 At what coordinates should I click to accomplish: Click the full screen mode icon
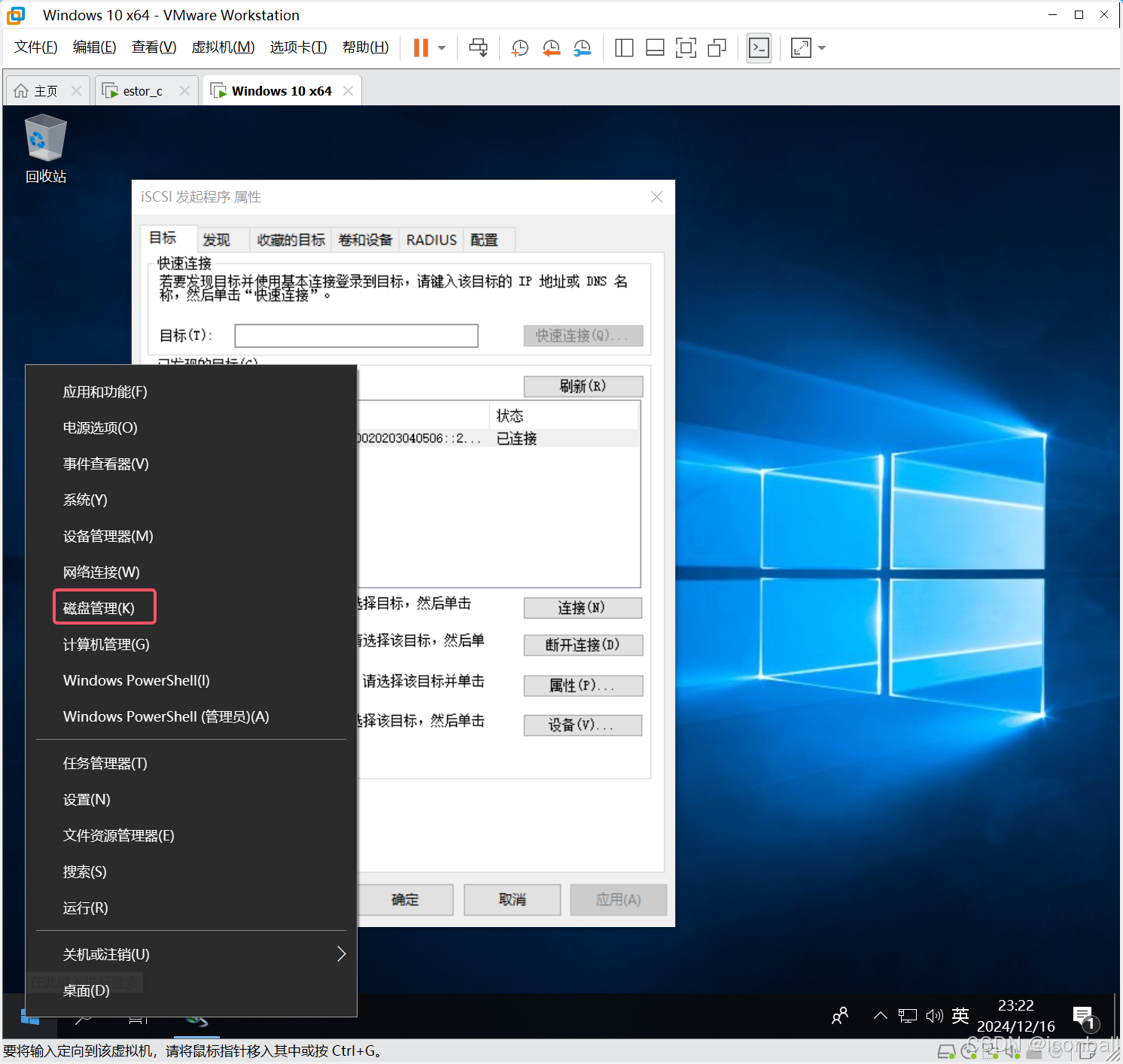click(x=686, y=48)
